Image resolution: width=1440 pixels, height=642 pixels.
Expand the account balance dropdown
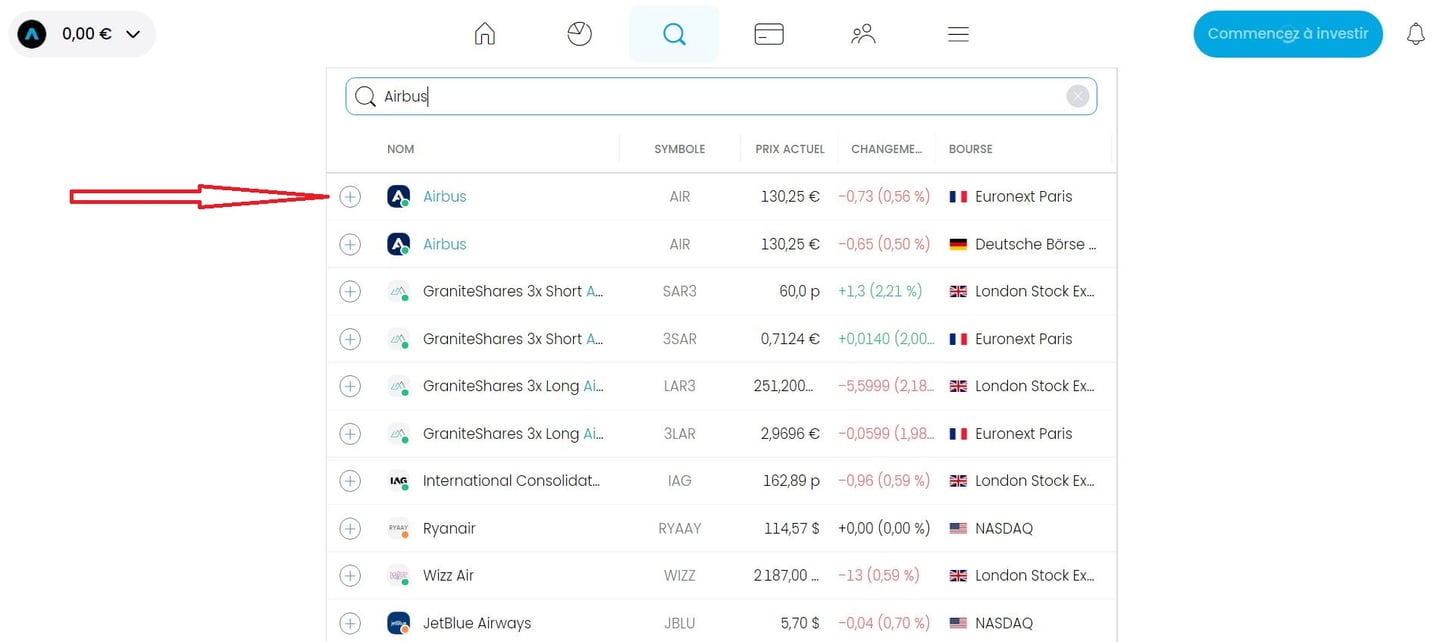tap(132, 33)
